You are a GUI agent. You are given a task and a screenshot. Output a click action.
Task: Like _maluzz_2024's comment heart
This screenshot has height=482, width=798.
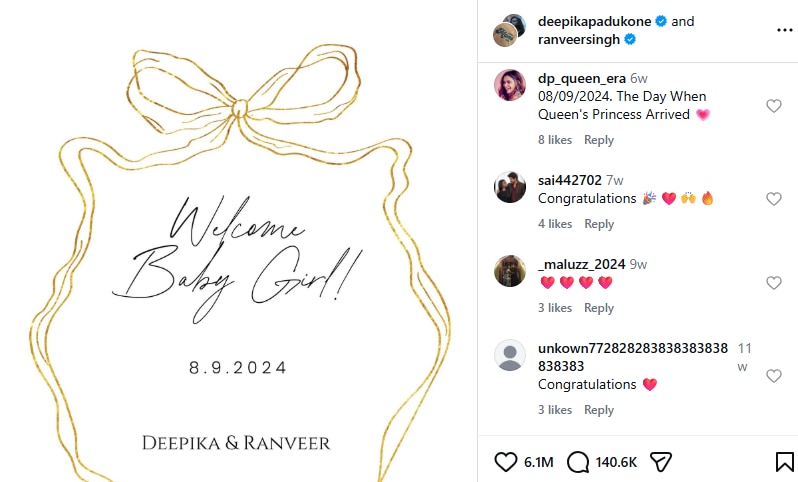(x=774, y=283)
